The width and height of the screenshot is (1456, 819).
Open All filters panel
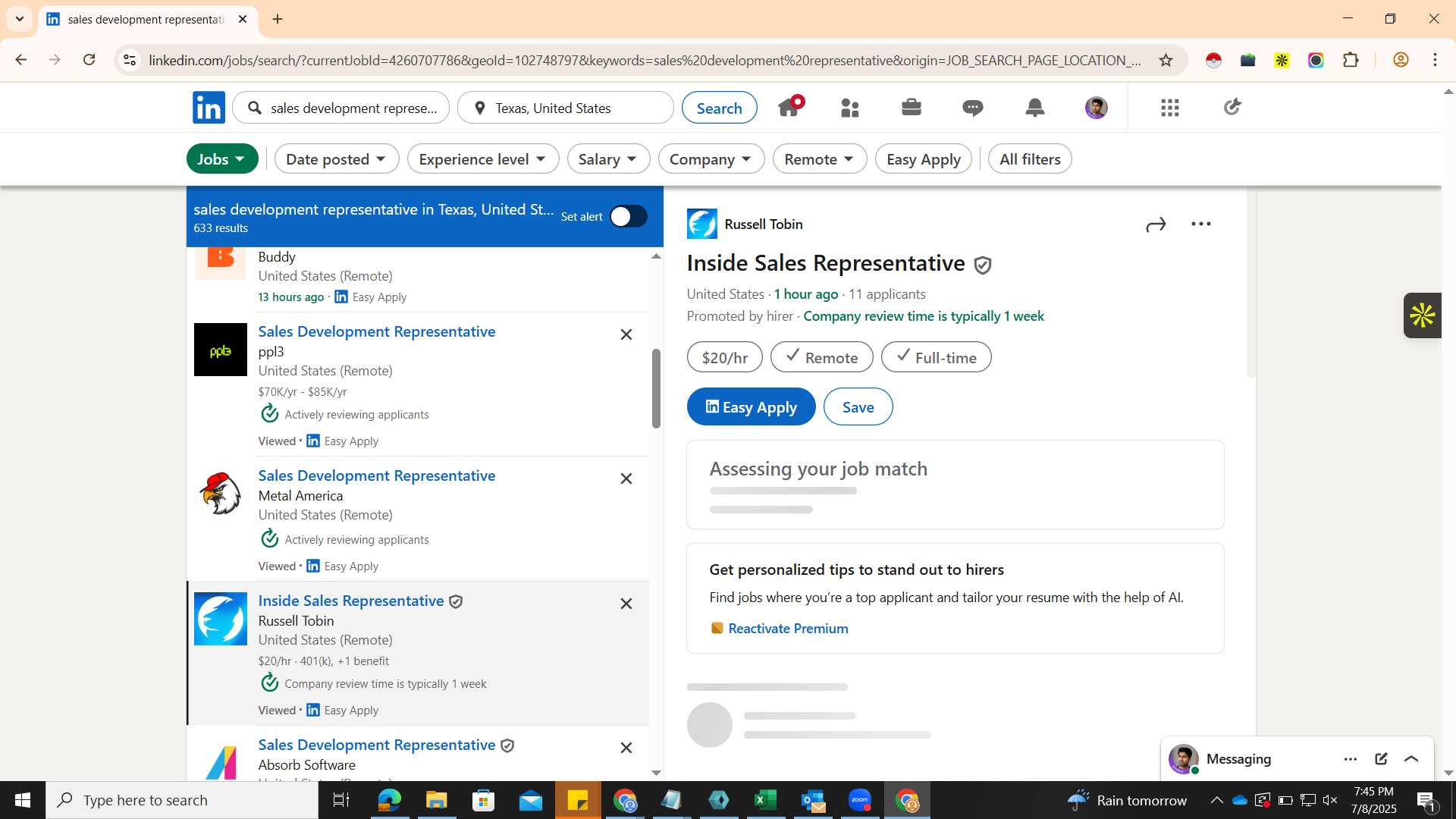pyautogui.click(x=1030, y=159)
